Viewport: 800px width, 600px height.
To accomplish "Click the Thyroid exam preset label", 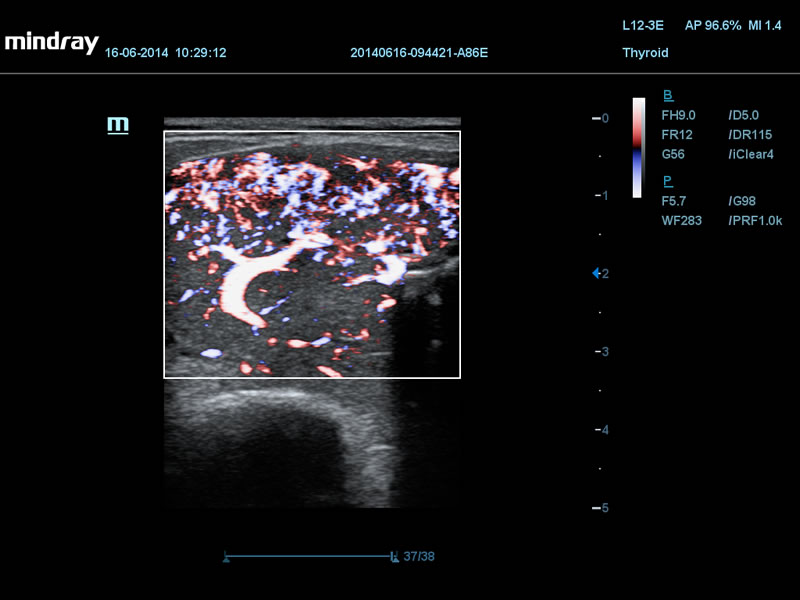I will pos(645,53).
